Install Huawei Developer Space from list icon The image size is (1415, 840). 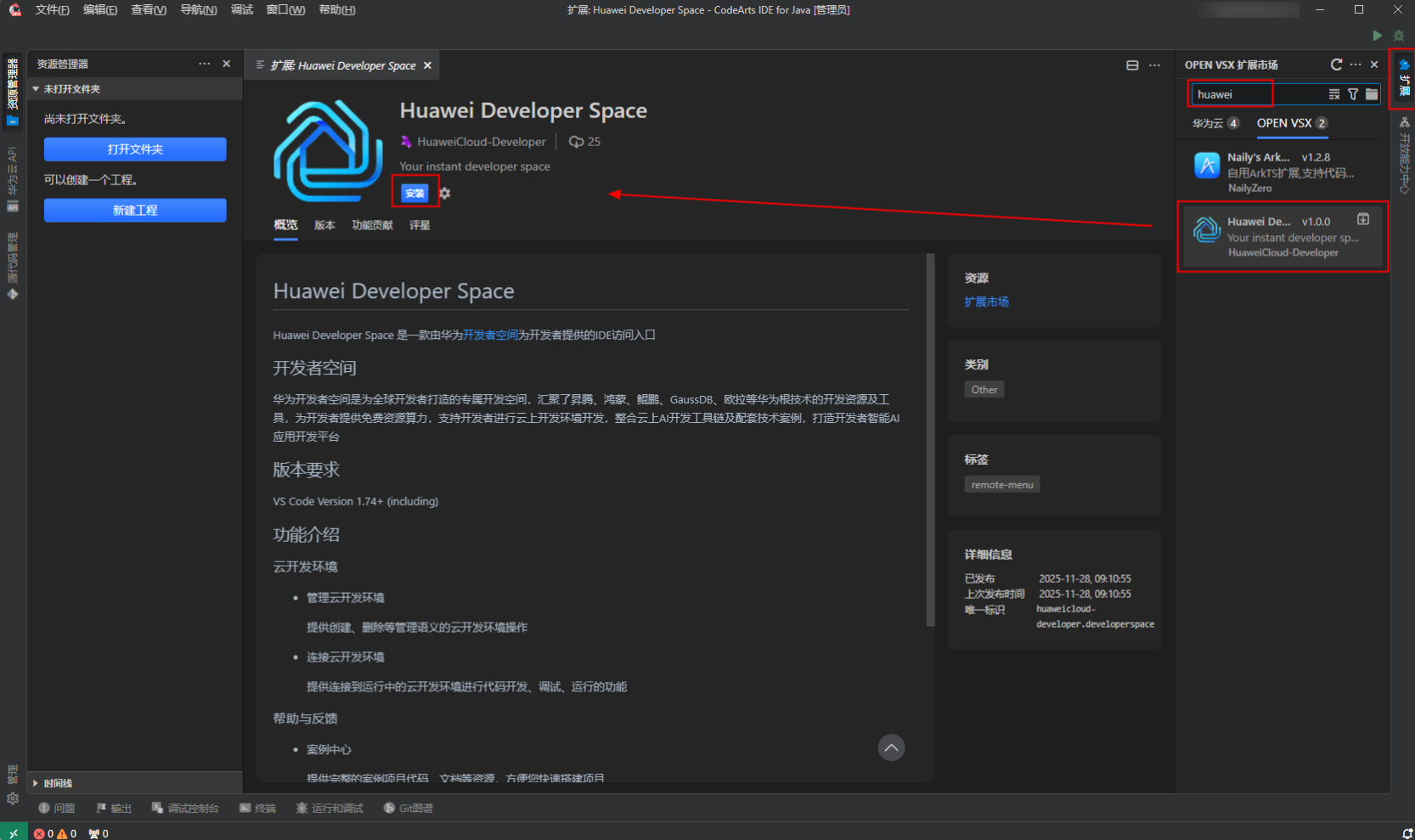point(1363,219)
